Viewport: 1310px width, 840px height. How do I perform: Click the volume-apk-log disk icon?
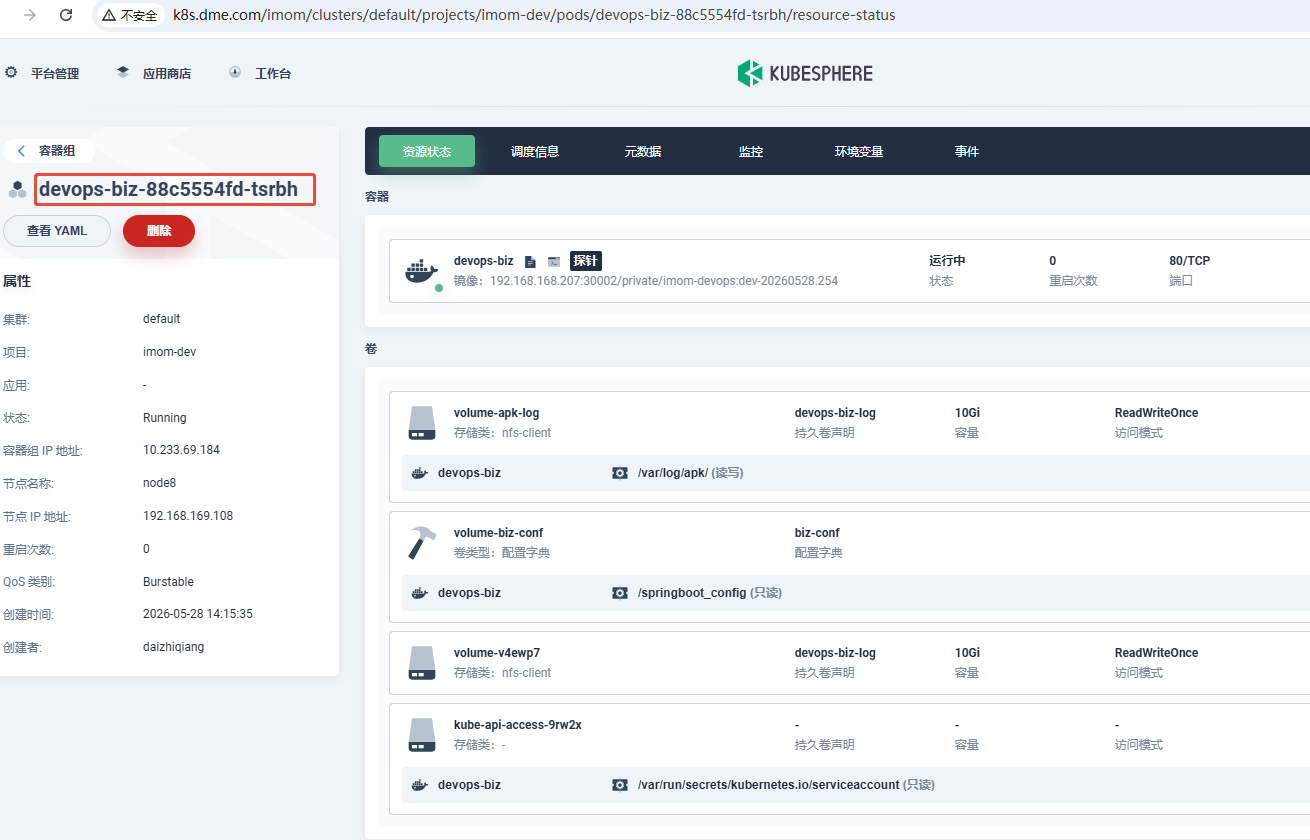[x=422, y=422]
